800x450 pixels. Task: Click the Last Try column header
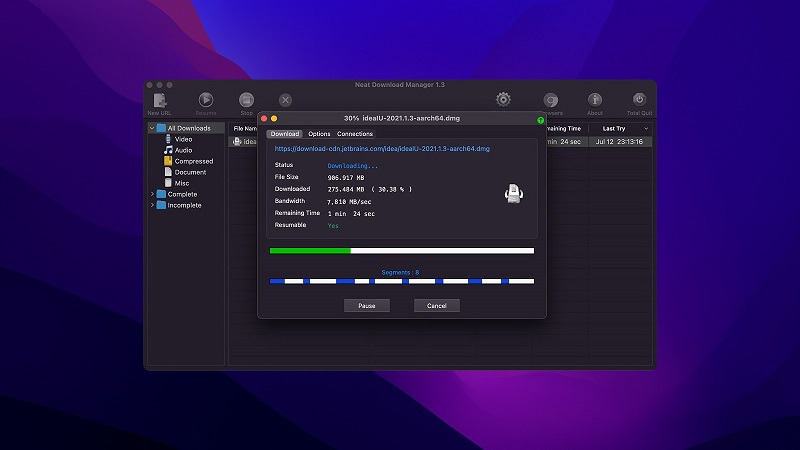point(613,129)
